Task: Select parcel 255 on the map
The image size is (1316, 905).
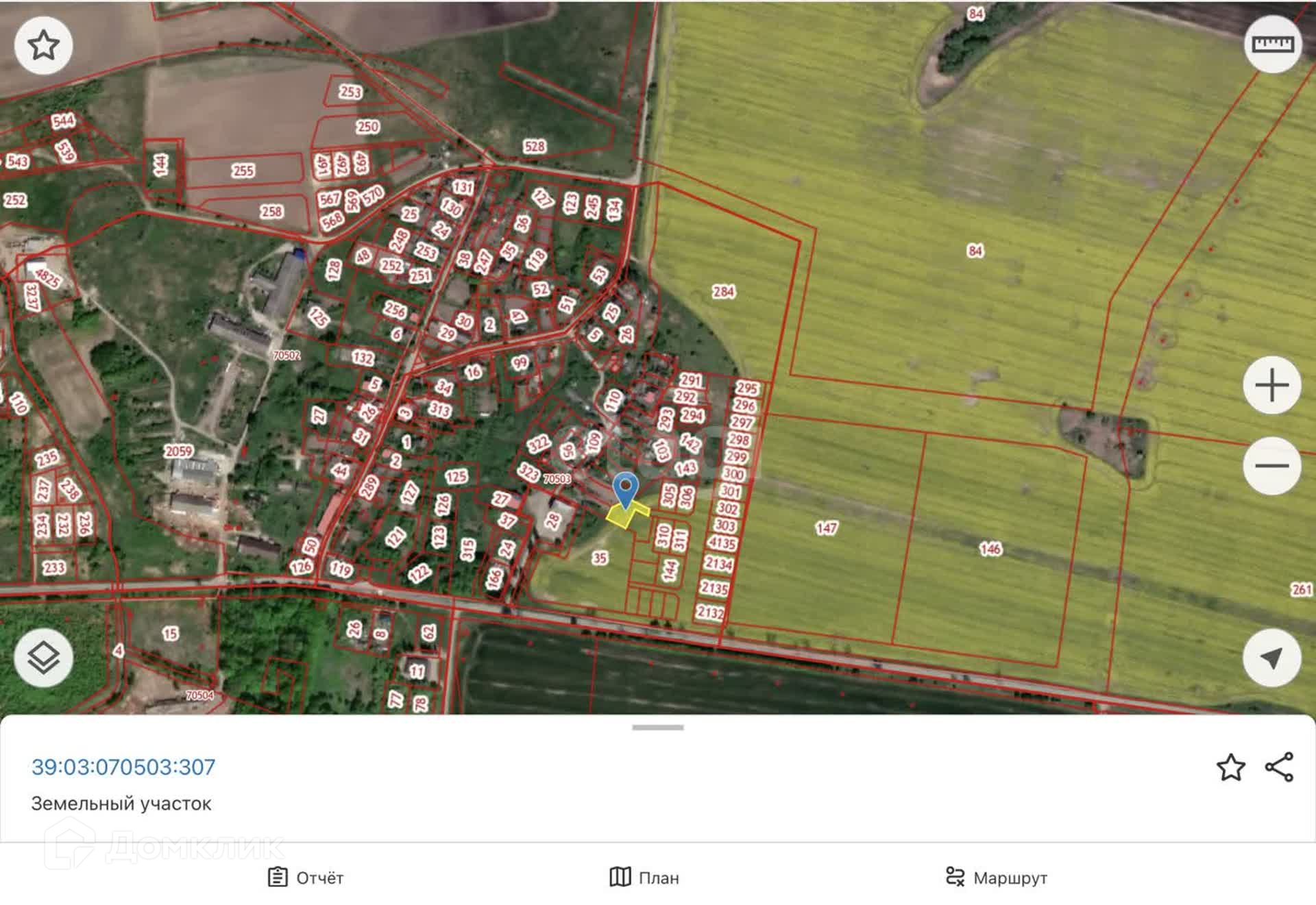Action: coord(243,171)
